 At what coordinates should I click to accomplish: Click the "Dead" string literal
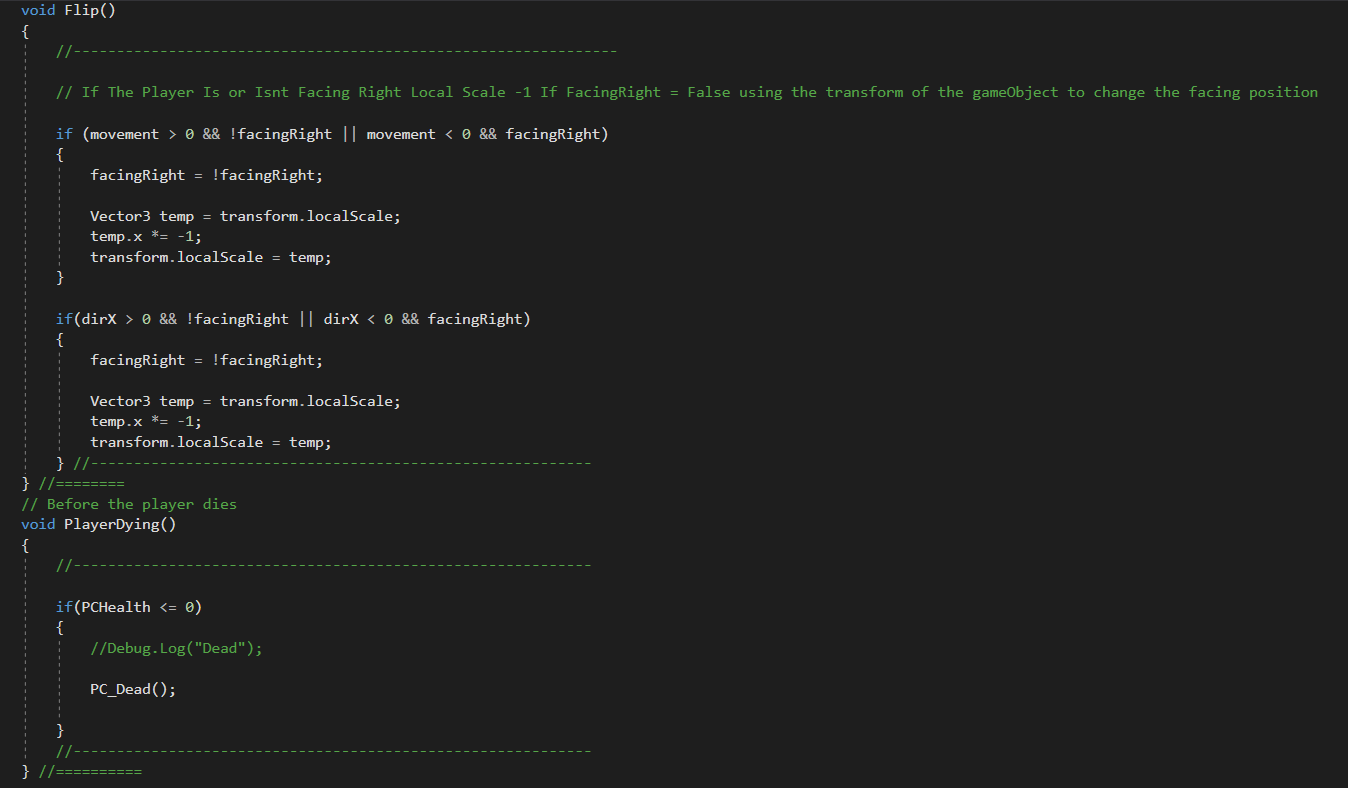220,648
